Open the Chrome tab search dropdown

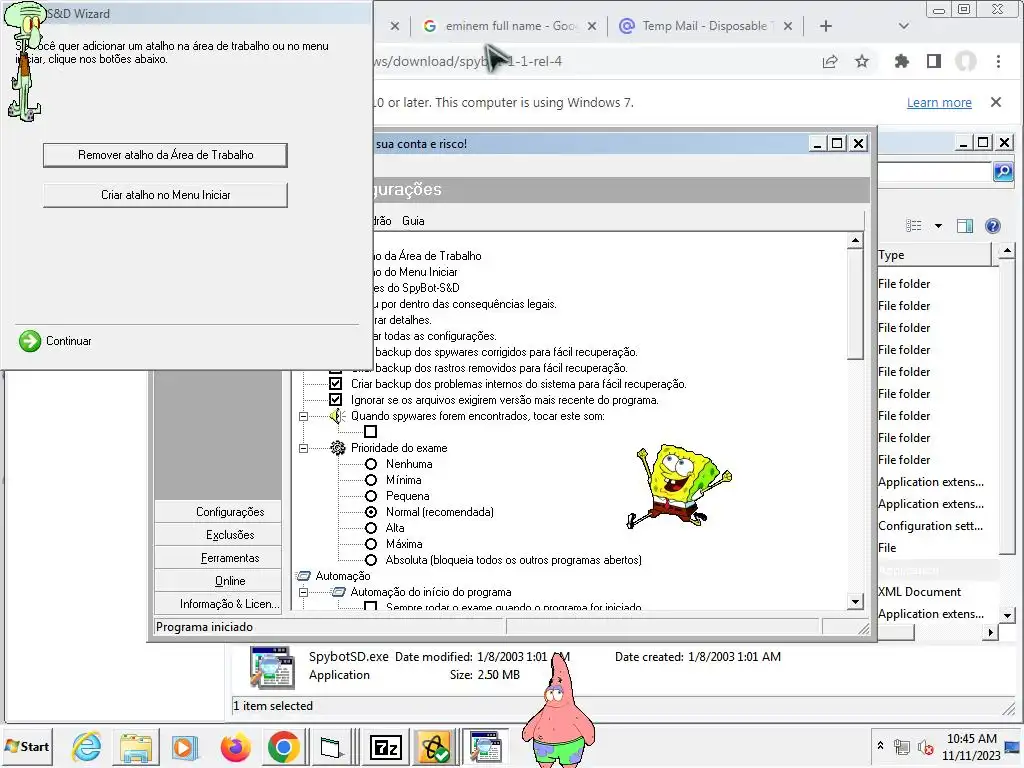pos(904,26)
